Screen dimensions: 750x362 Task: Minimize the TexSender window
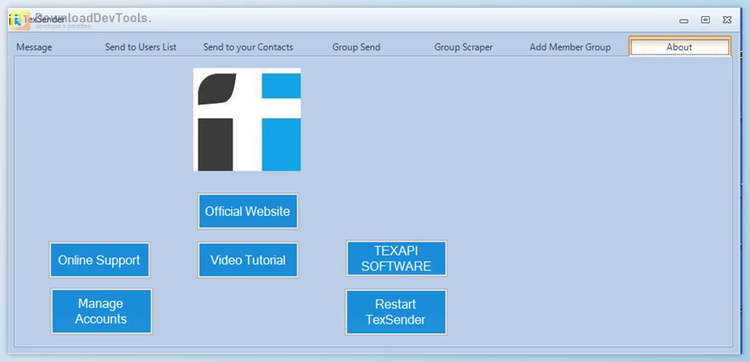(x=684, y=20)
